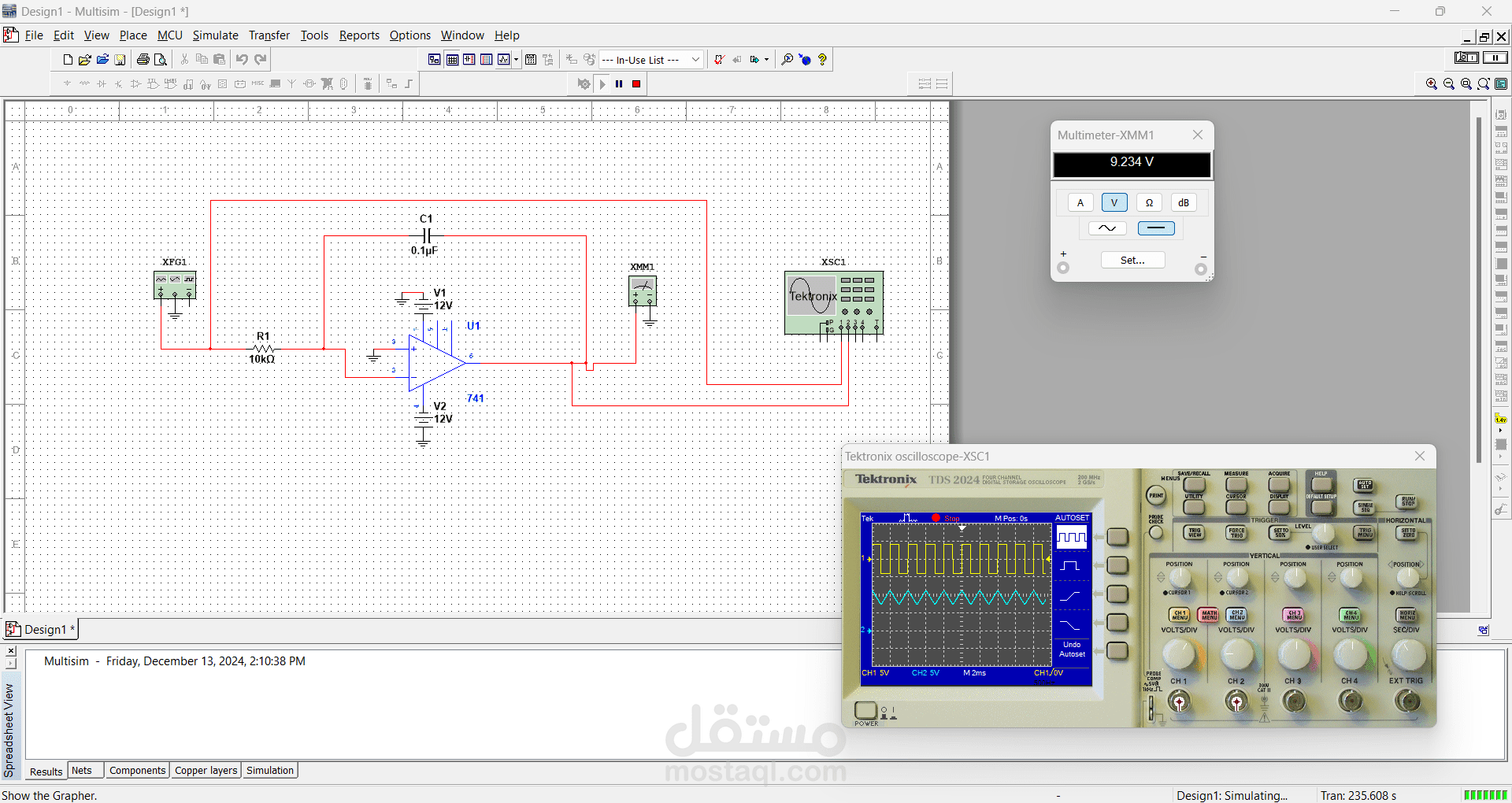Viewport: 1512px width, 803px height.
Task: Click the Find magnifier icon
Action: (x=787, y=60)
